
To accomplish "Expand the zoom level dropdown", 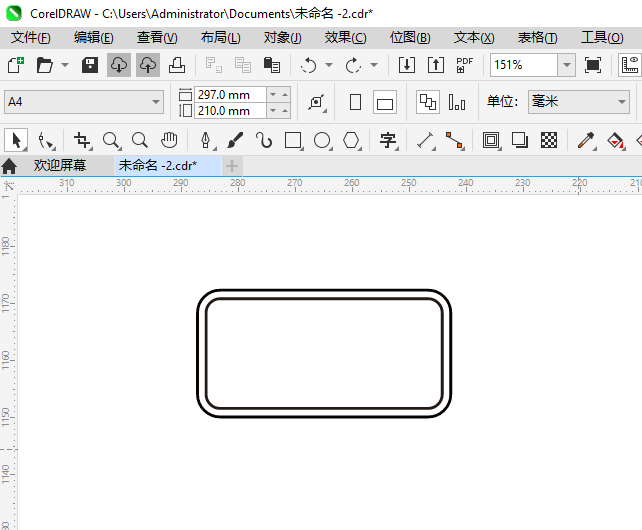I will (x=567, y=65).
